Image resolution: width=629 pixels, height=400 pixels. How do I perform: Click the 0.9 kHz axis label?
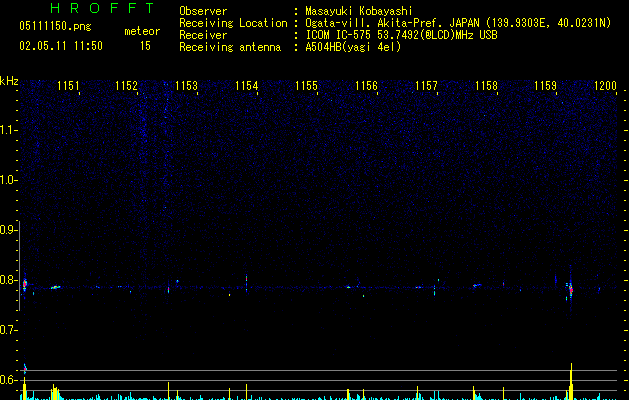(x=9, y=230)
